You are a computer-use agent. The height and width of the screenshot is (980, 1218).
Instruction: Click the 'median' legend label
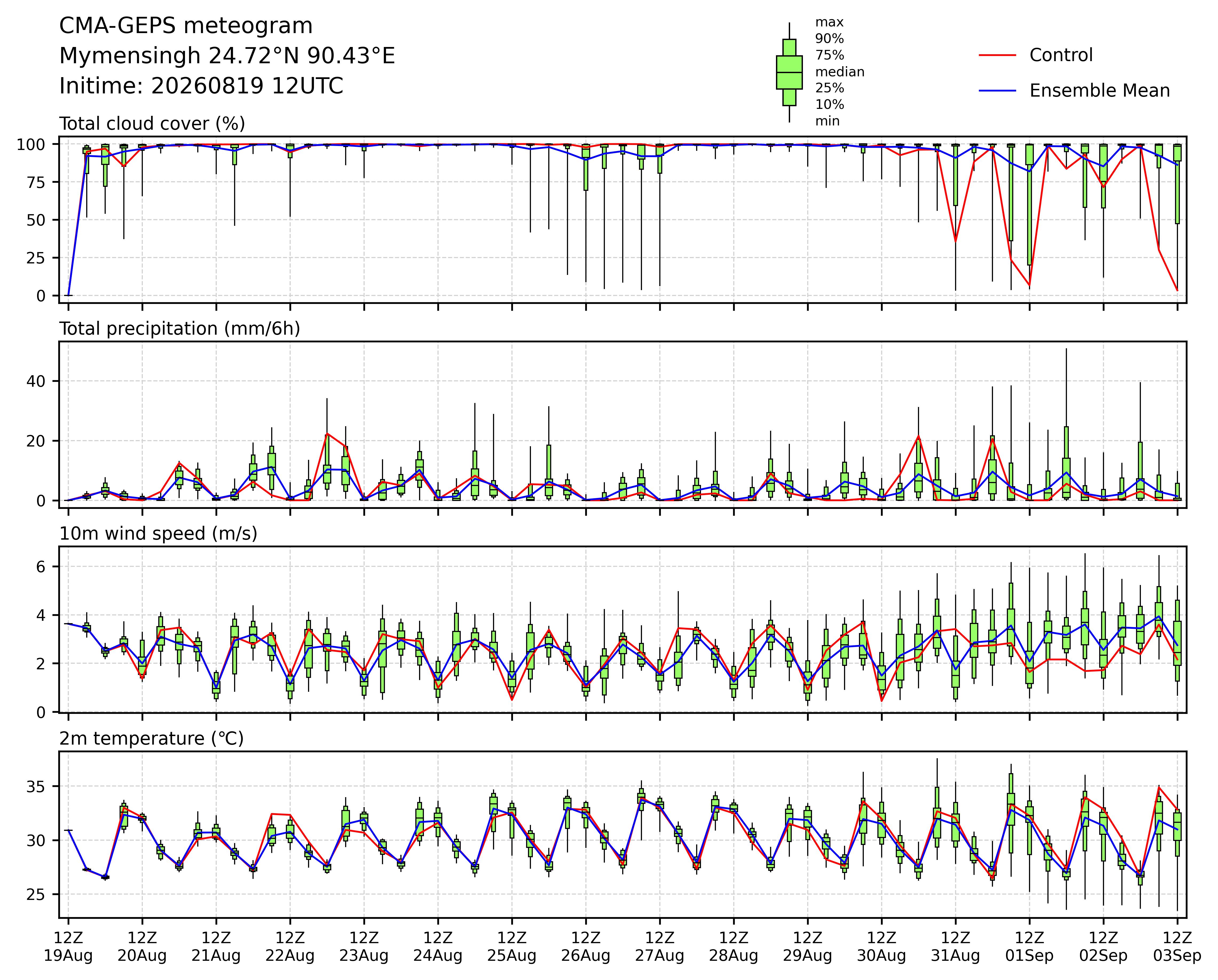[x=839, y=72]
